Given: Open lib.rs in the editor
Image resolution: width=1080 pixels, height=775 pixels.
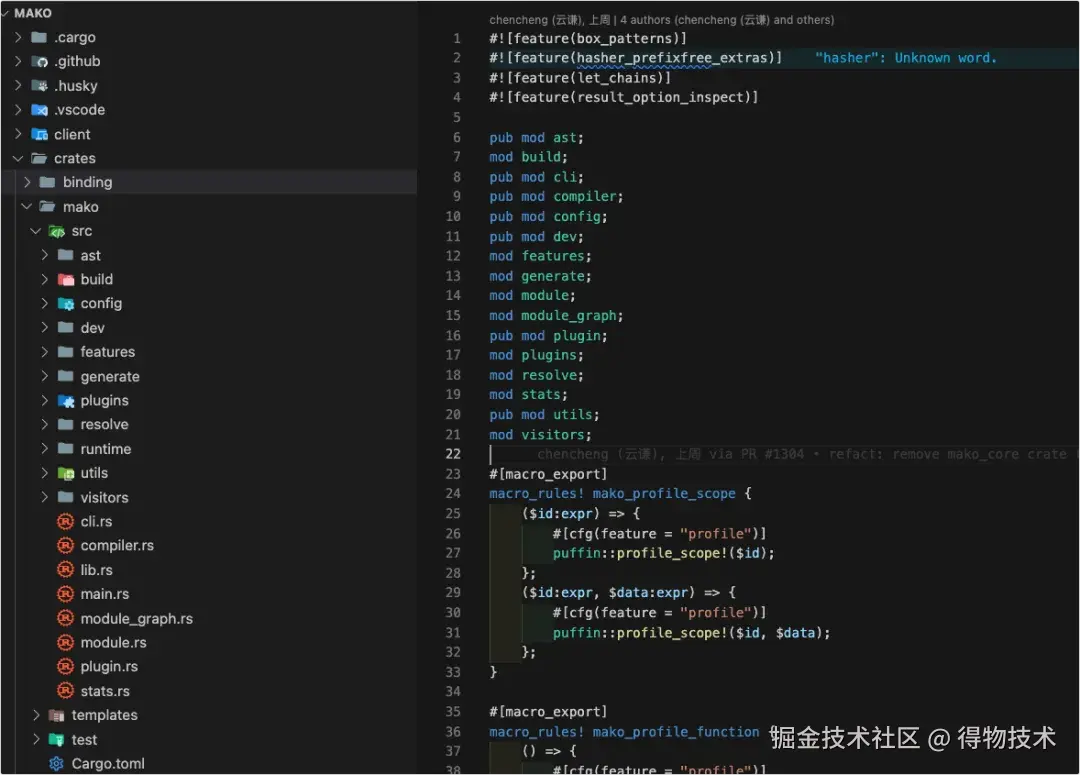Looking at the screenshot, I should click(x=96, y=570).
